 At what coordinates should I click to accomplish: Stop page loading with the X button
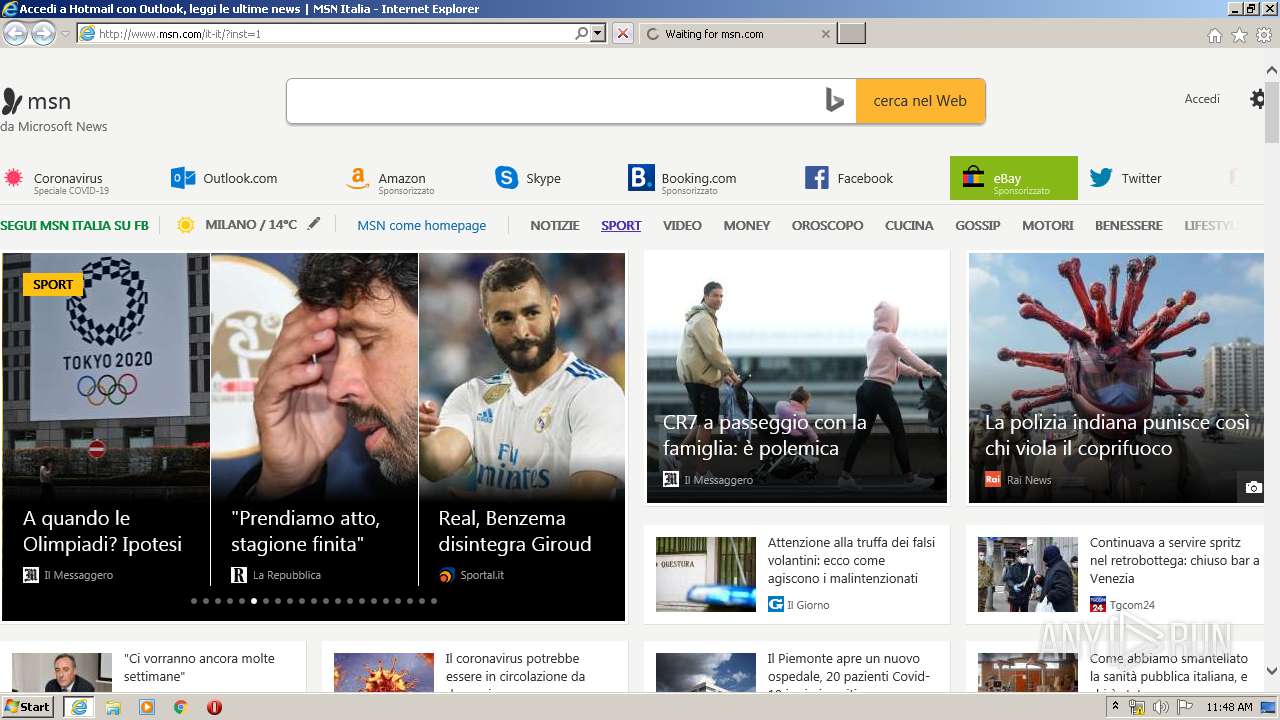[623, 33]
